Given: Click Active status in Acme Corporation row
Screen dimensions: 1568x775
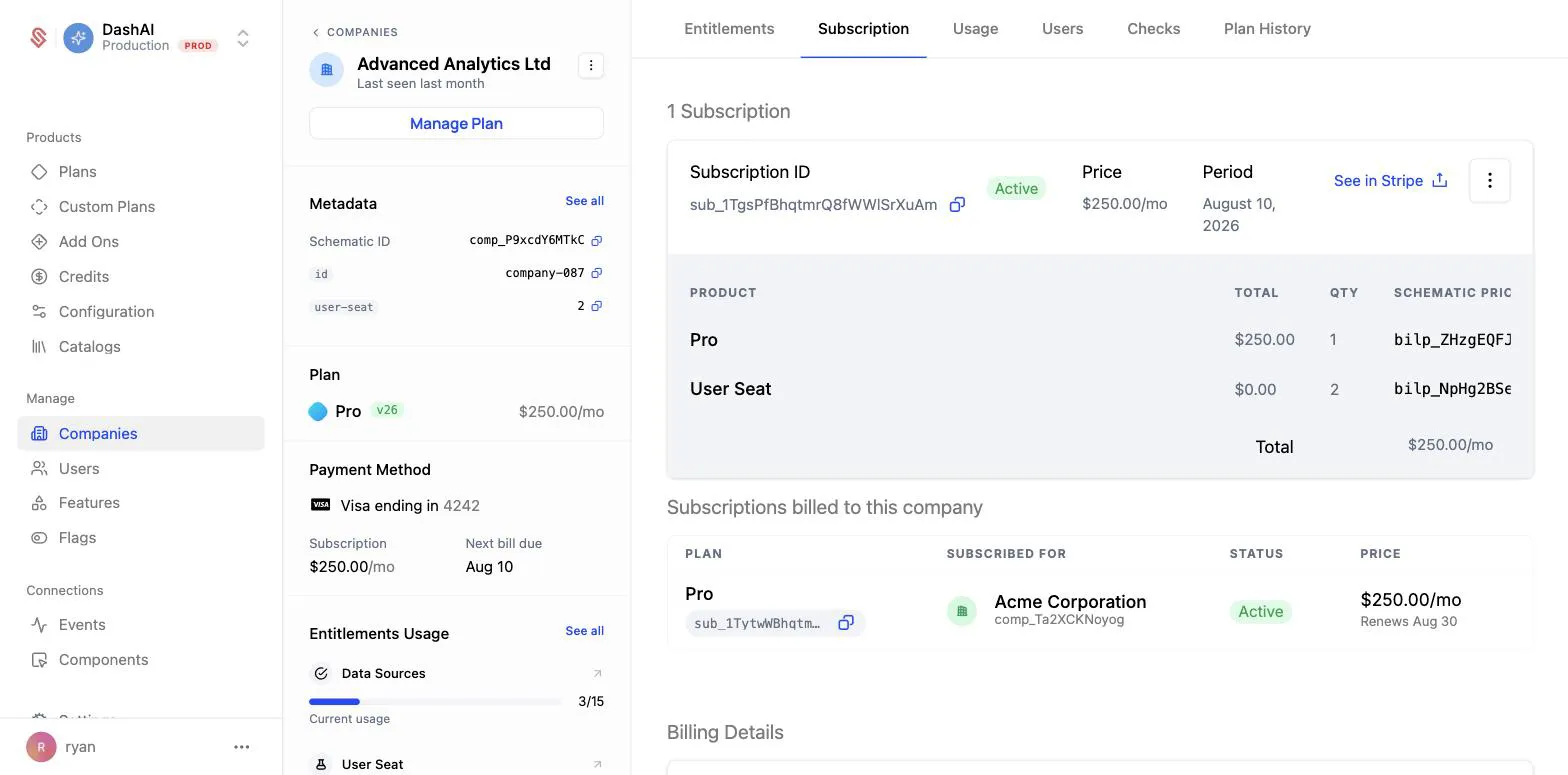Looking at the screenshot, I should pyautogui.click(x=1260, y=612).
